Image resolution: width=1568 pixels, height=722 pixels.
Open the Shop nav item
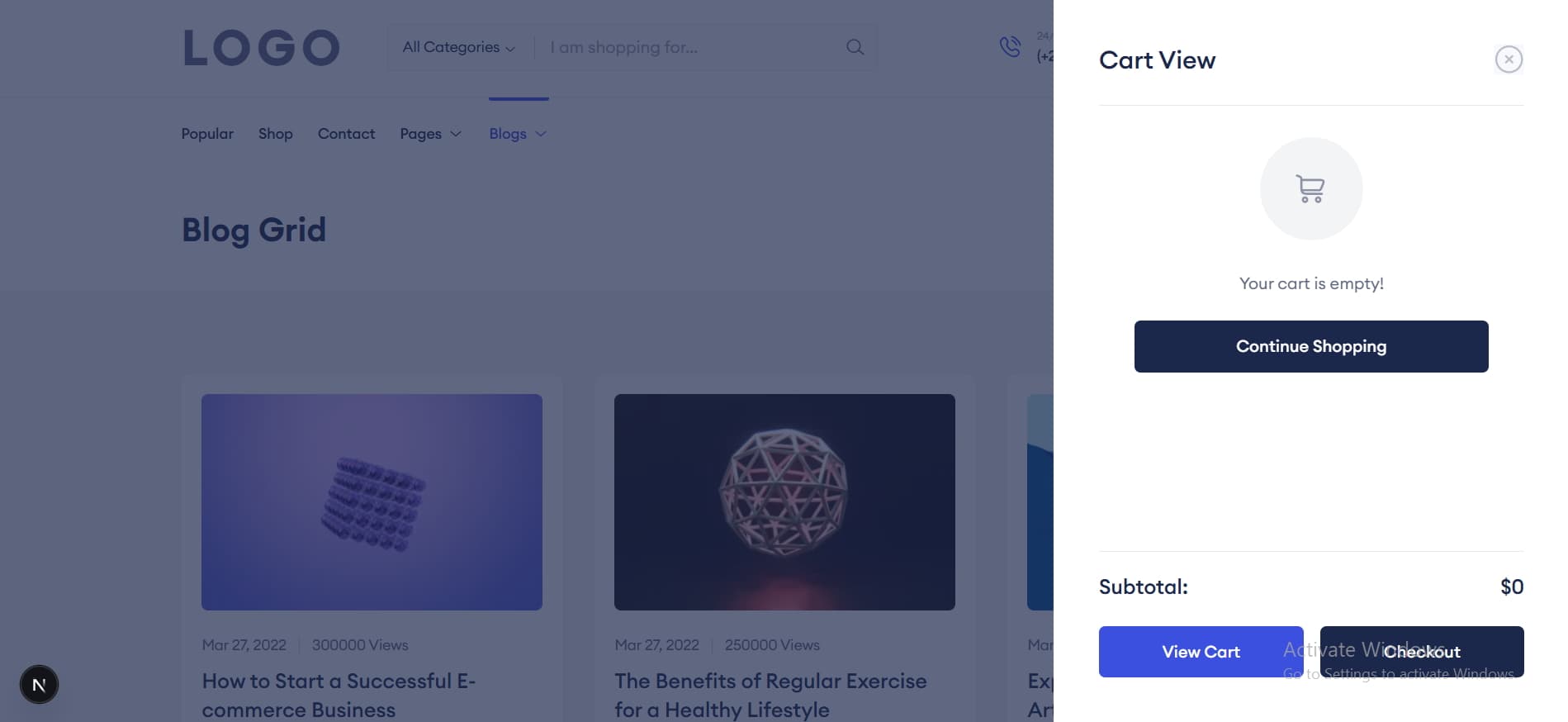[x=275, y=134]
